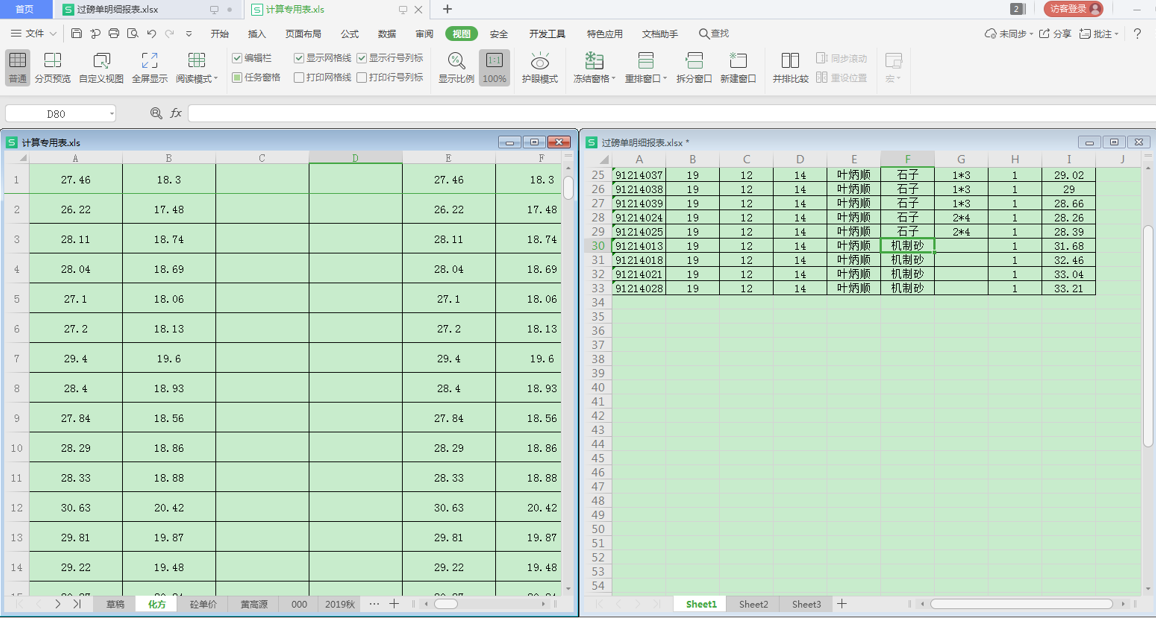The width and height of the screenshot is (1156, 618).
Task: Switch to the 草稿 sheet tab
Action: click(x=115, y=604)
